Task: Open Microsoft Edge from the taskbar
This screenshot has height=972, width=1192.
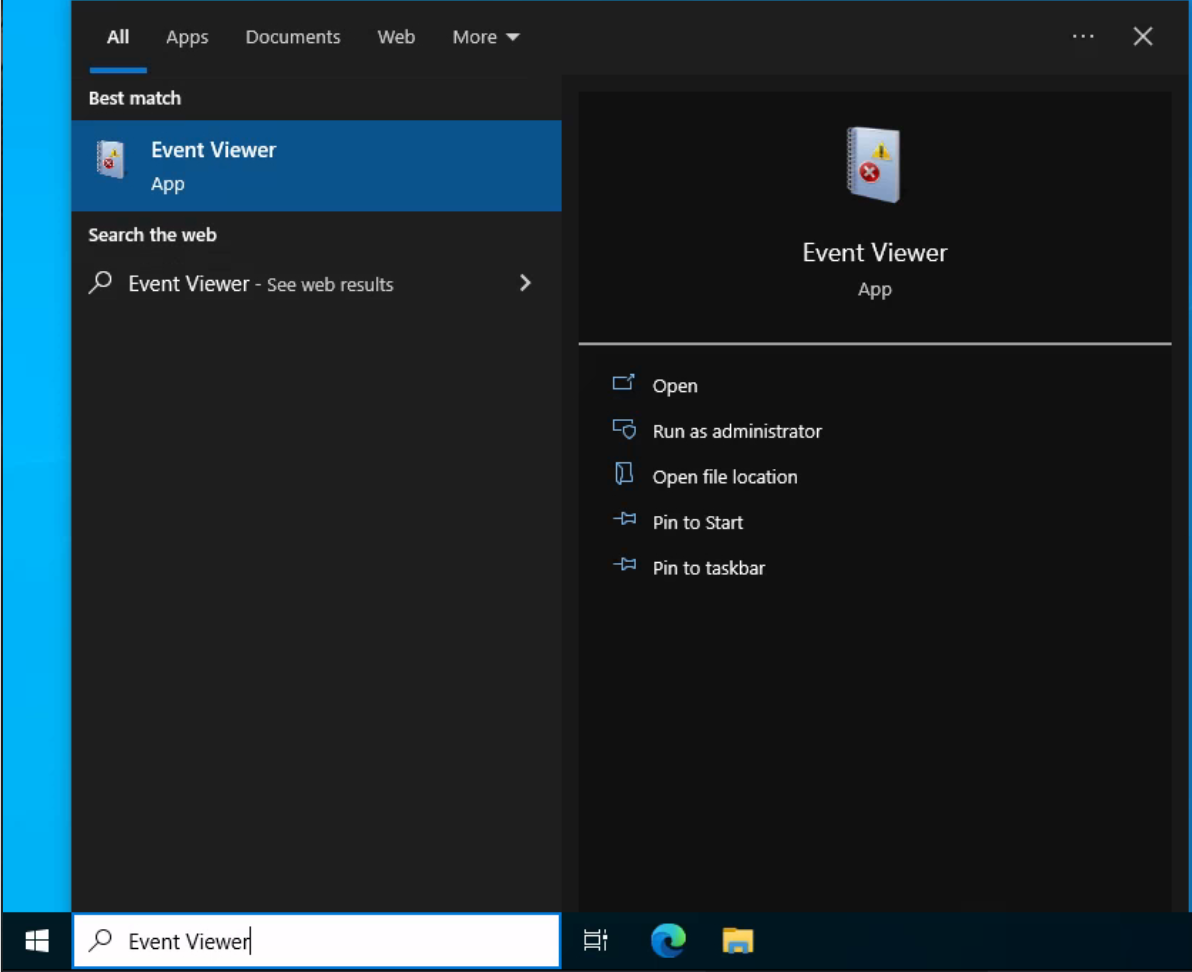Action: pyautogui.click(x=667, y=940)
